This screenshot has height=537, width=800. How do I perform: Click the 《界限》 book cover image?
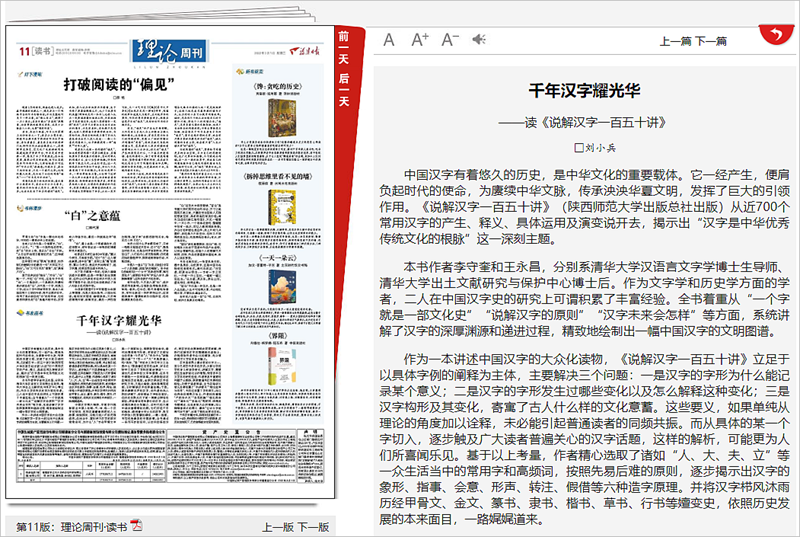pos(282,367)
